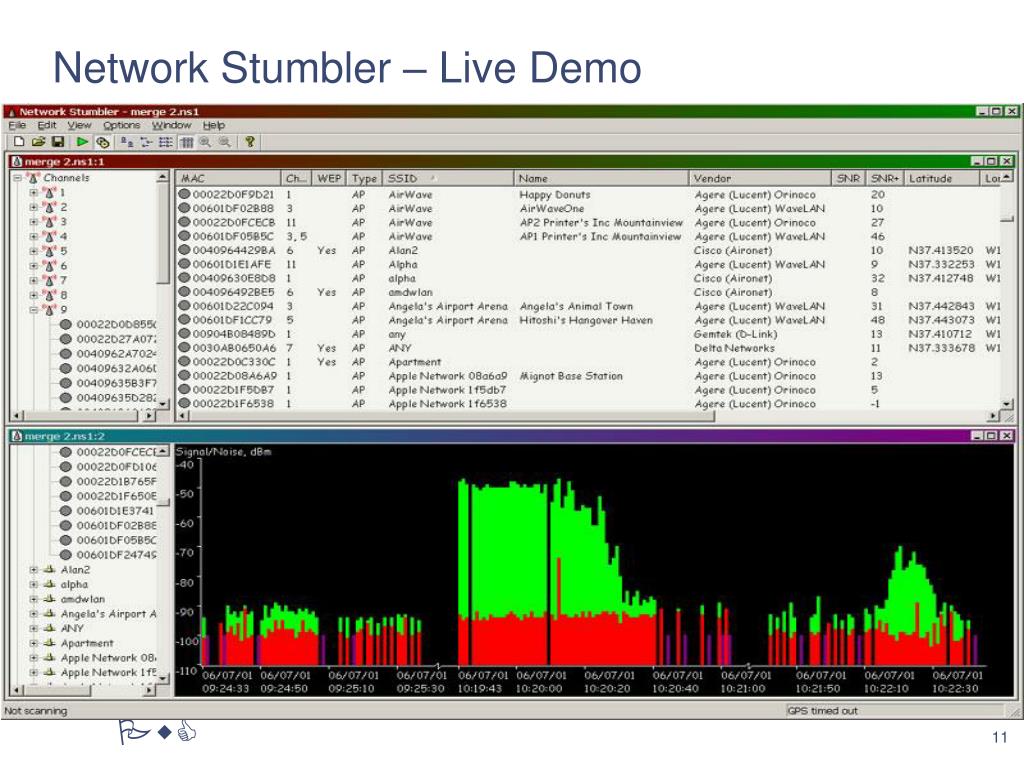Click the zoom in magnifier icon
This screenshot has height=768, width=1024.
tap(206, 142)
